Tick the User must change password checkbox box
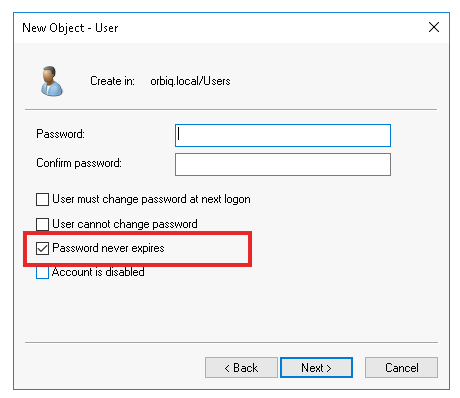 tap(42, 199)
